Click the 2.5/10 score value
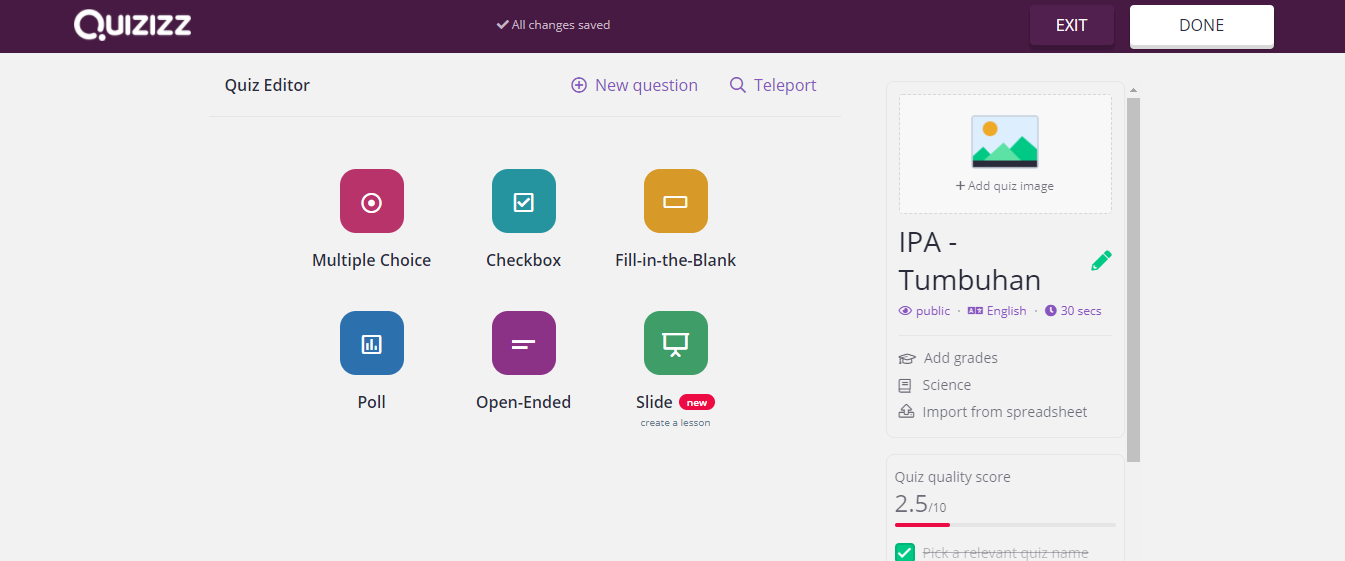The height and width of the screenshot is (561, 1345). click(920, 503)
